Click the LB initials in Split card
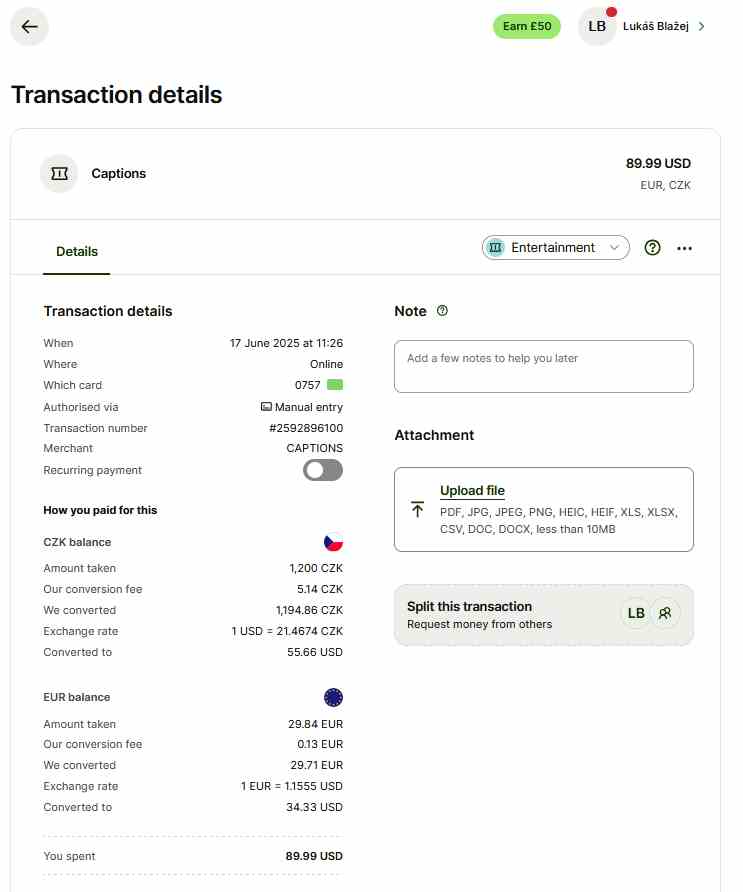 tap(635, 613)
